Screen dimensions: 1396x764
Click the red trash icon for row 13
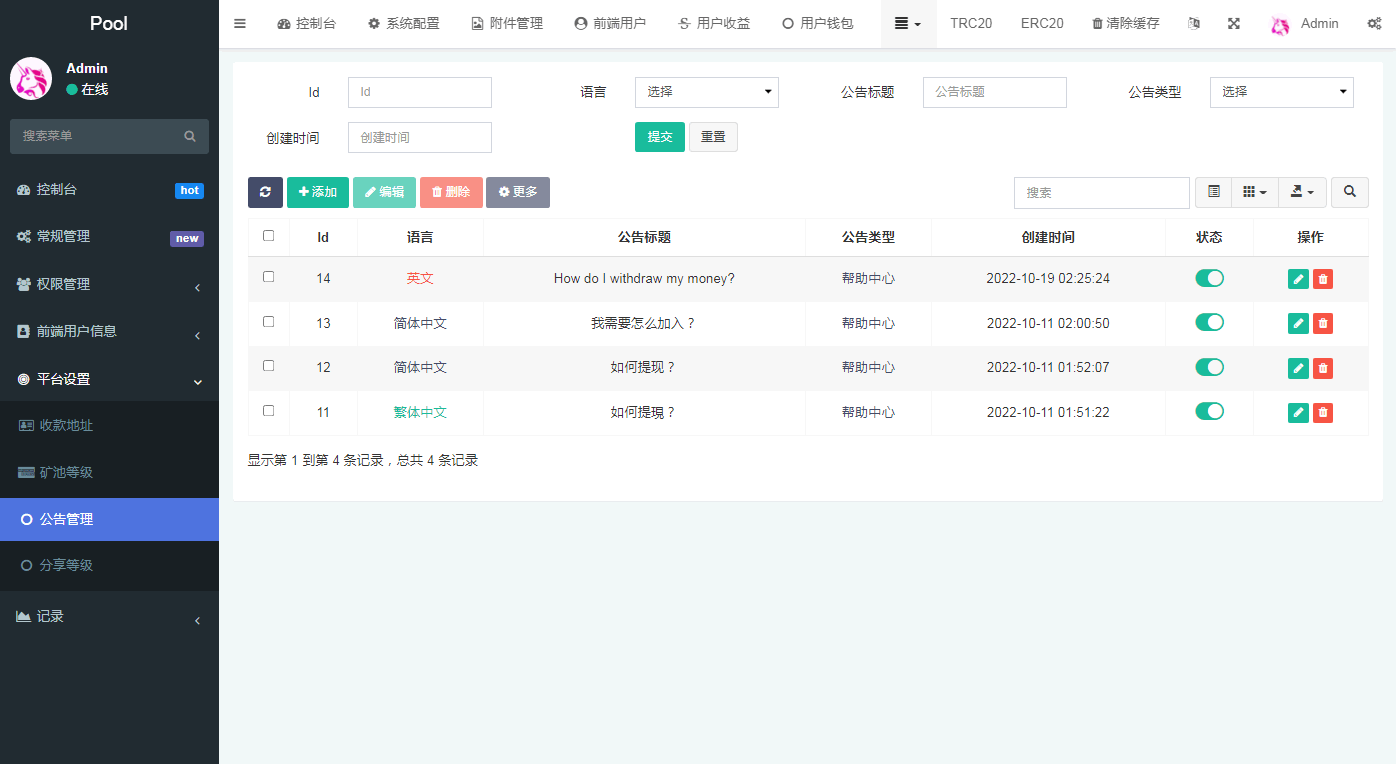1322,323
